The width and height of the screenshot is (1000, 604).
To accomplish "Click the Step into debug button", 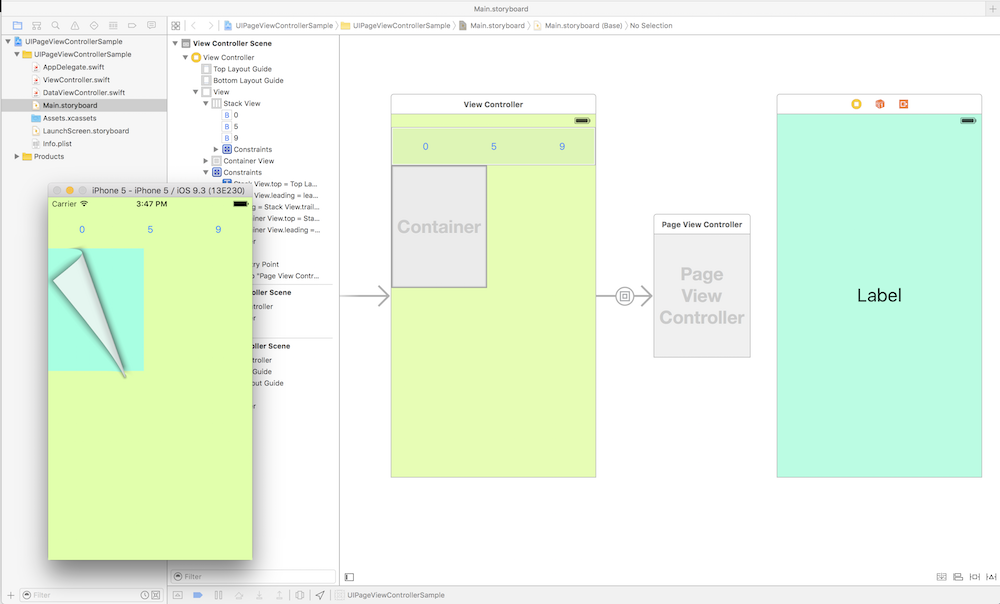I will (259, 595).
